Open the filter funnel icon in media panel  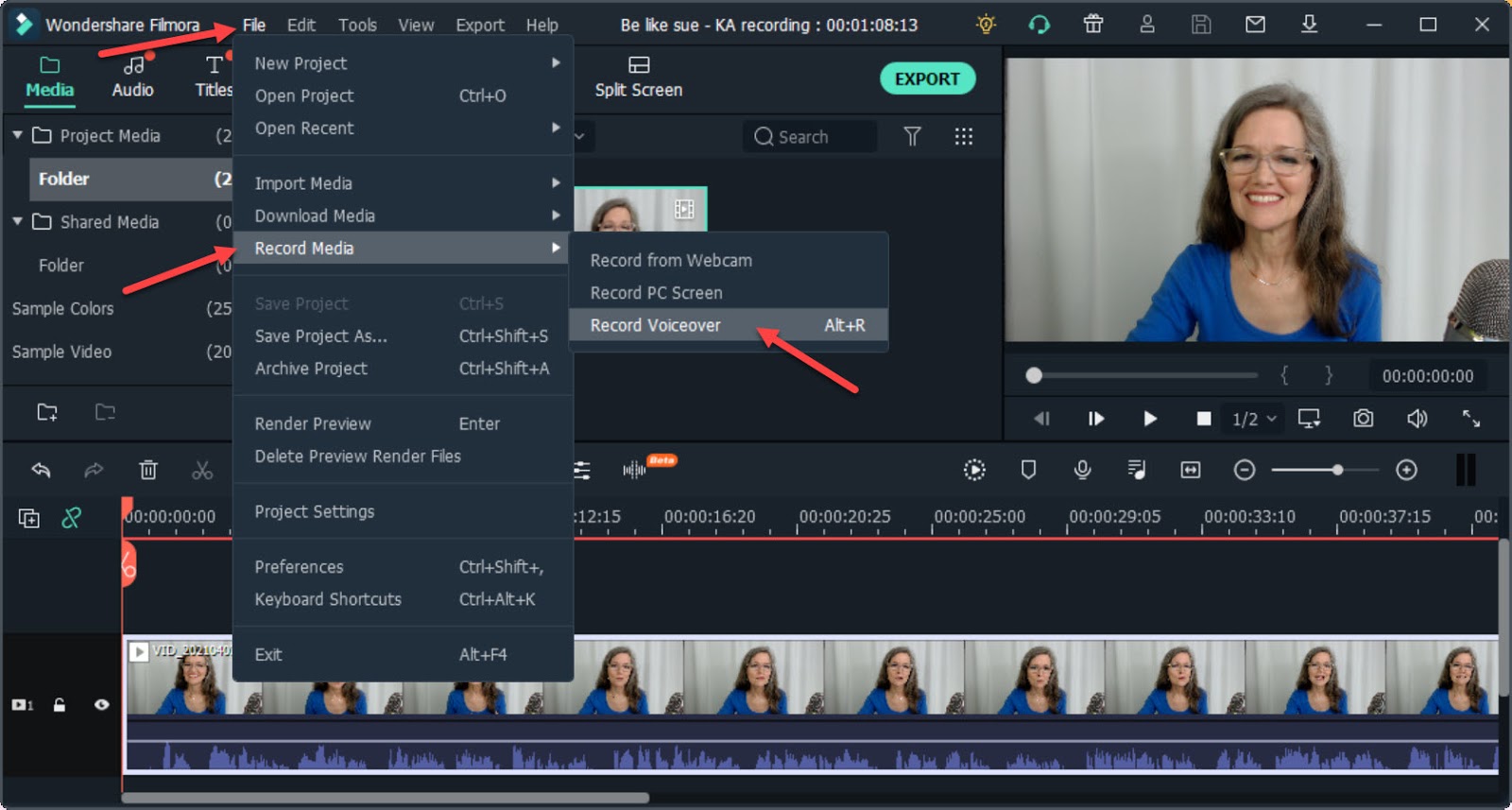click(912, 137)
